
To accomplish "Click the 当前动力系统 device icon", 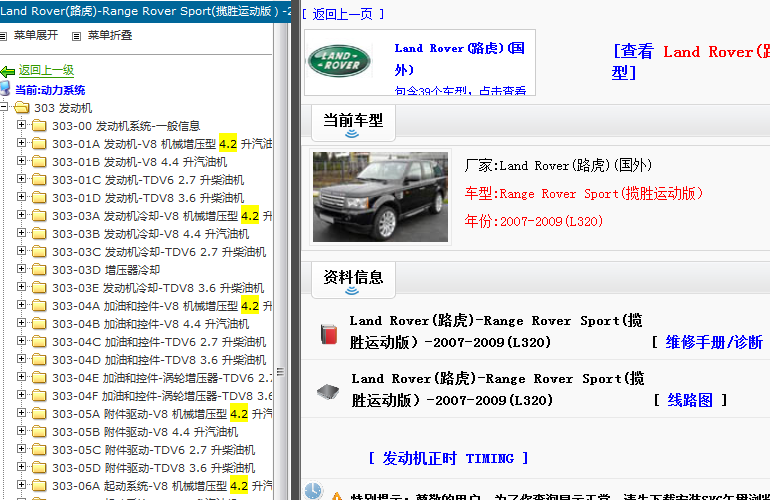I will click(5, 89).
